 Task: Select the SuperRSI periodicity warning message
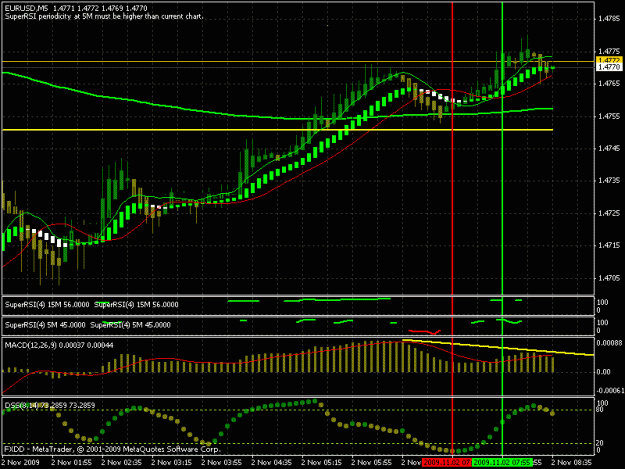(104, 17)
